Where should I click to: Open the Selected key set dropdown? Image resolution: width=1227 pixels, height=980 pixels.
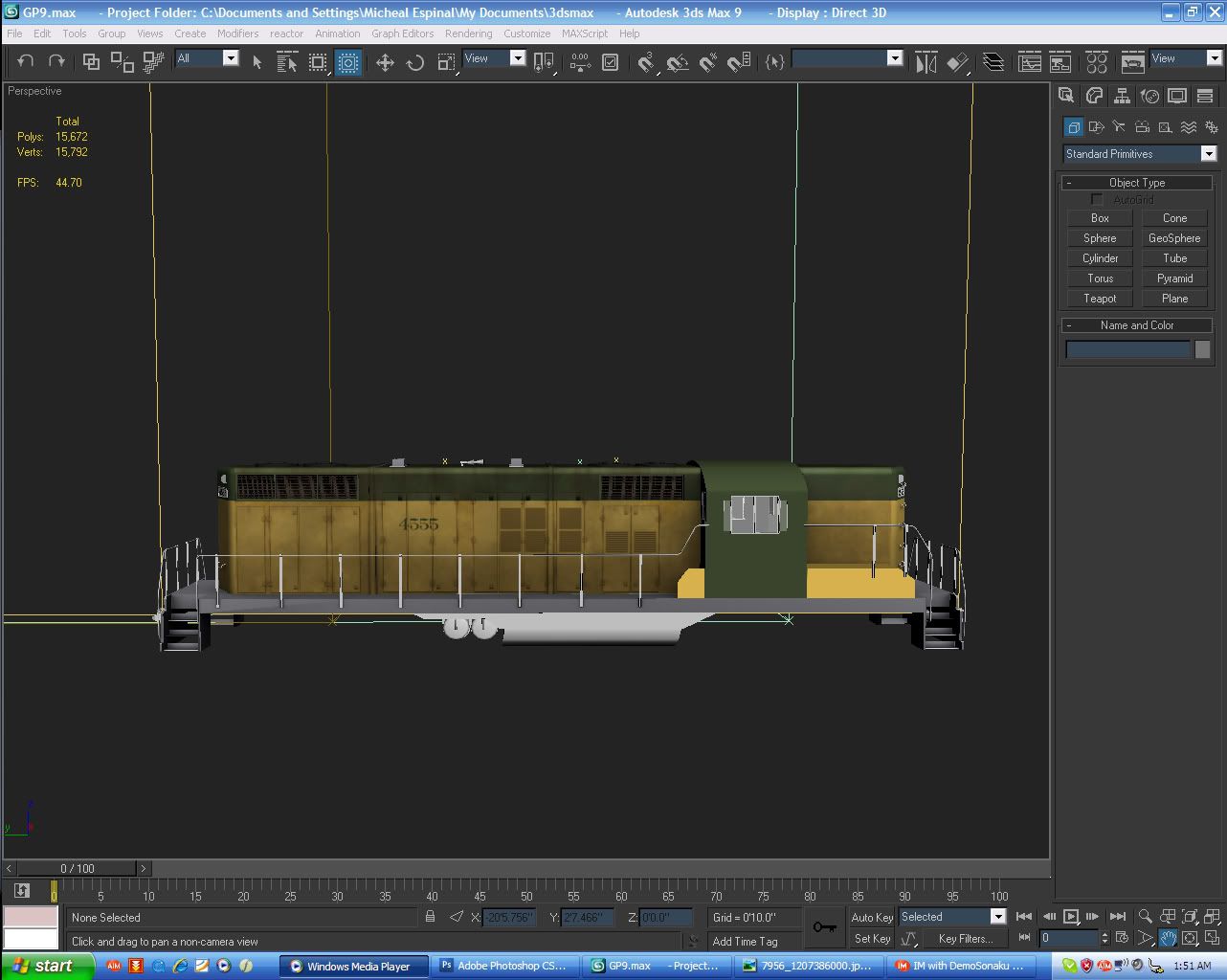tap(952, 917)
